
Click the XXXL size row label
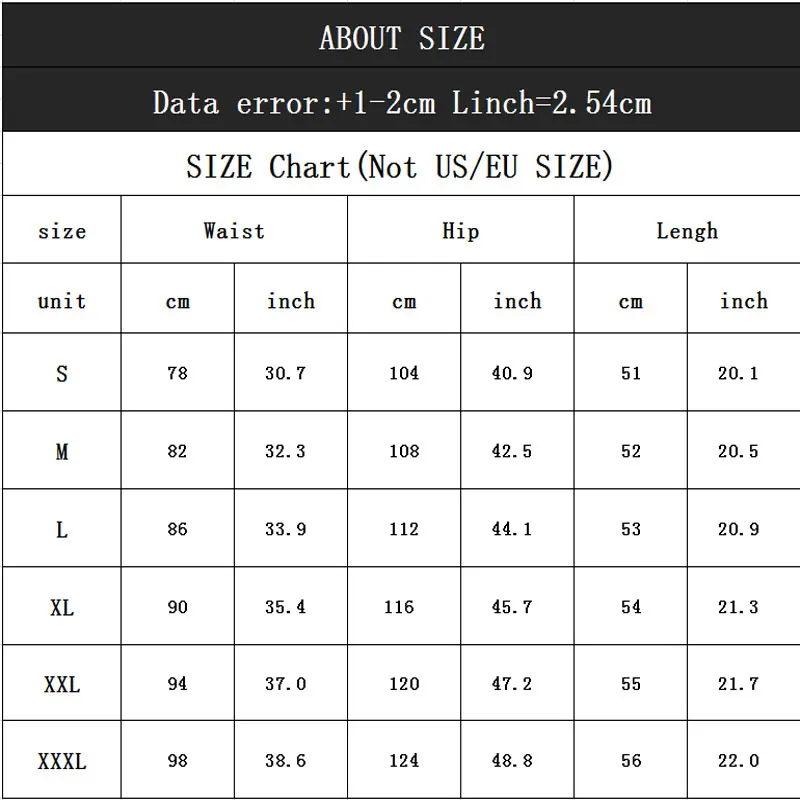(62, 762)
